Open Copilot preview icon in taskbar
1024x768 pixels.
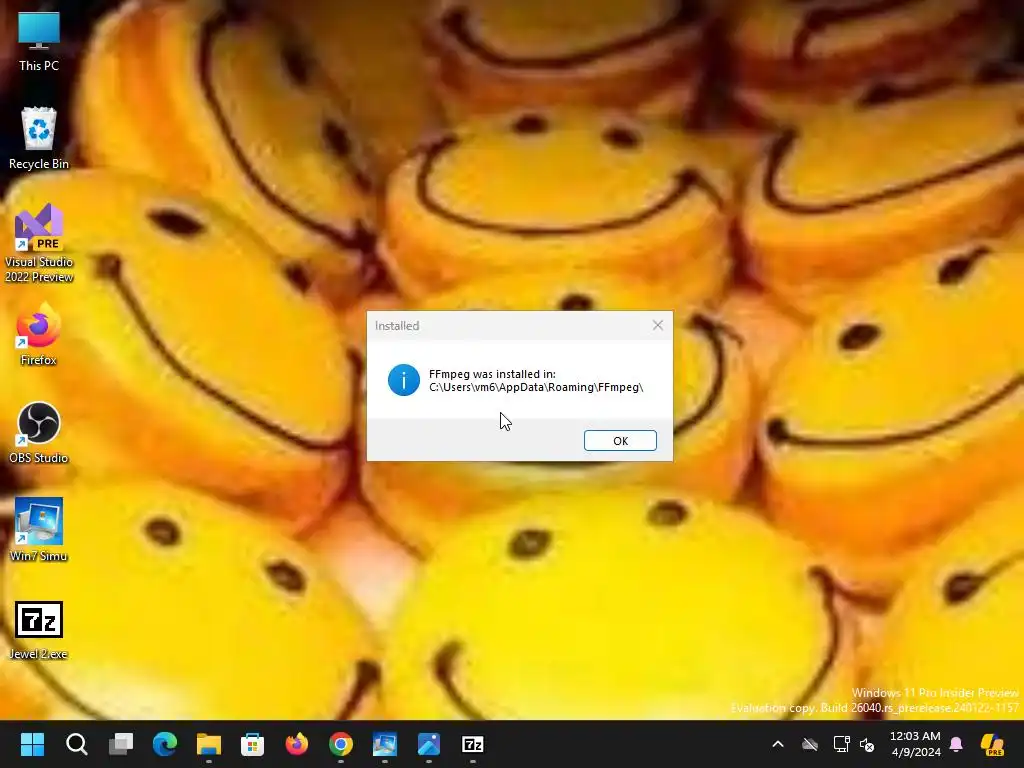coord(993,744)
